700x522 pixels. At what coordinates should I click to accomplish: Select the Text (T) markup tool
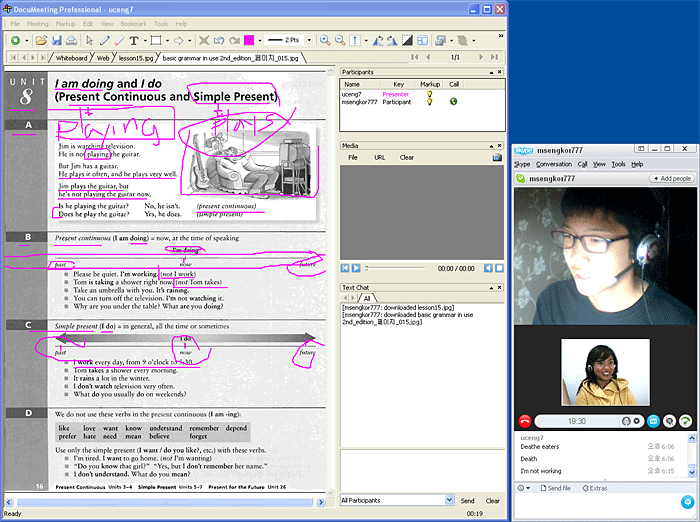133,41
